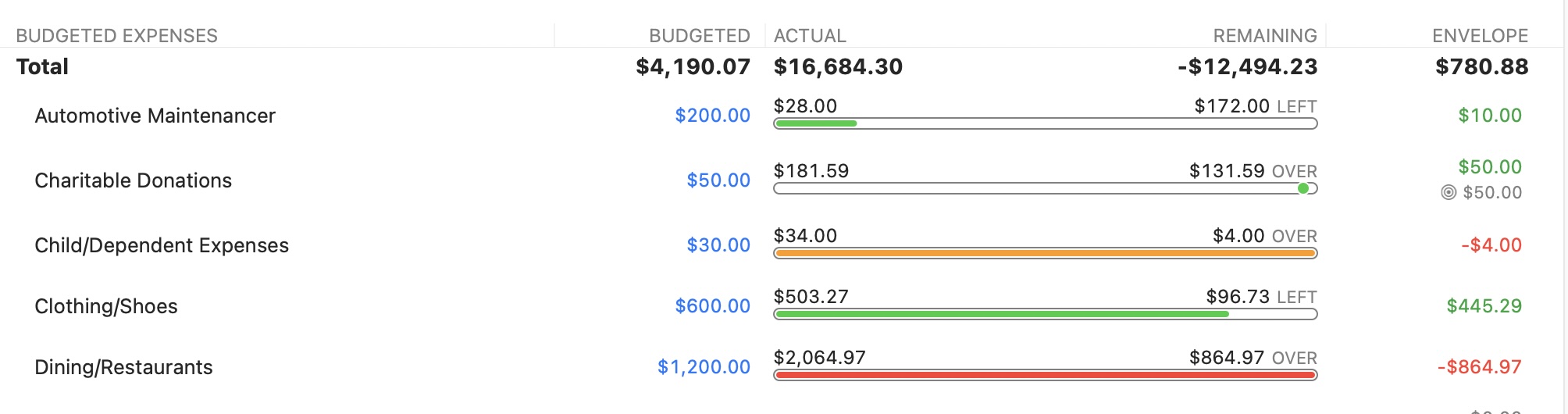Click the orange Child/Dependent Expenses progress bar

[1045, 253]
